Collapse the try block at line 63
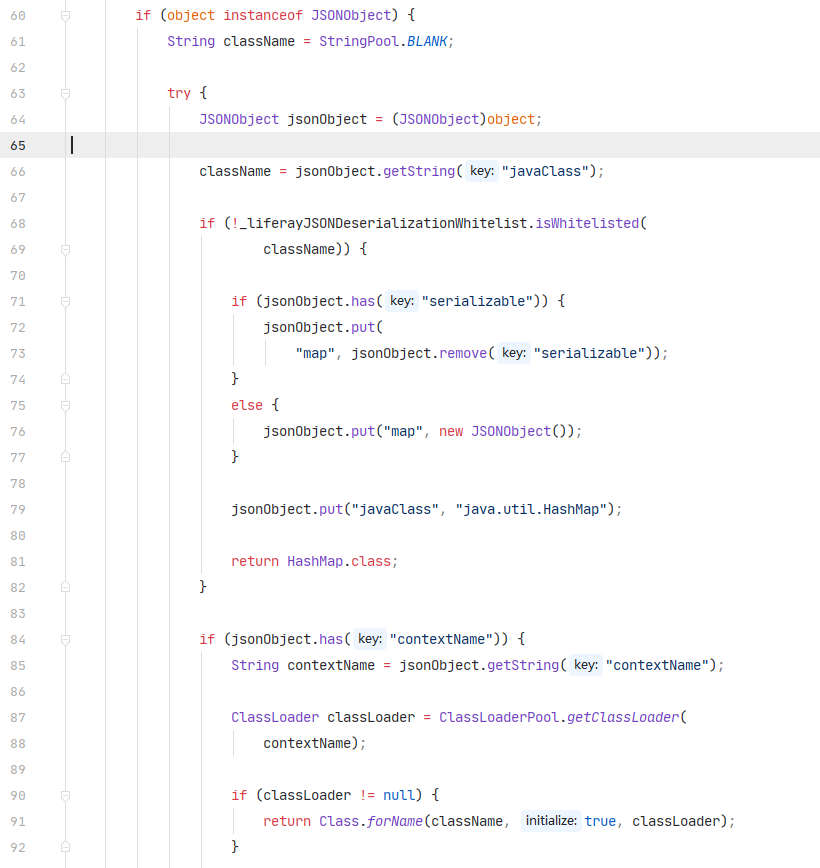Image resolution: width=820 pixels, height=868 pixels. 65,94
